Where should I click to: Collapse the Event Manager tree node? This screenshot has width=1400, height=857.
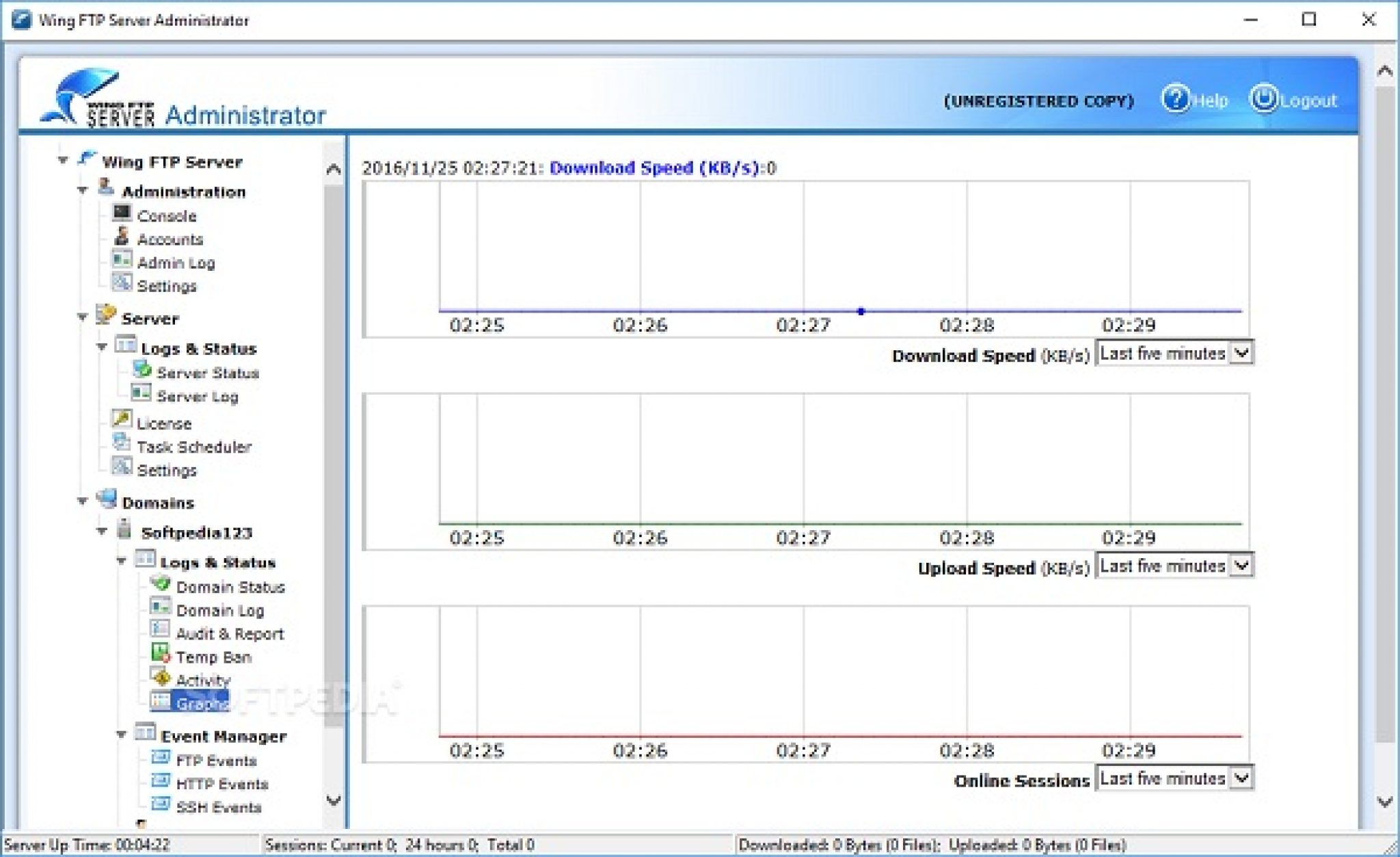click(x=122, y=735)
